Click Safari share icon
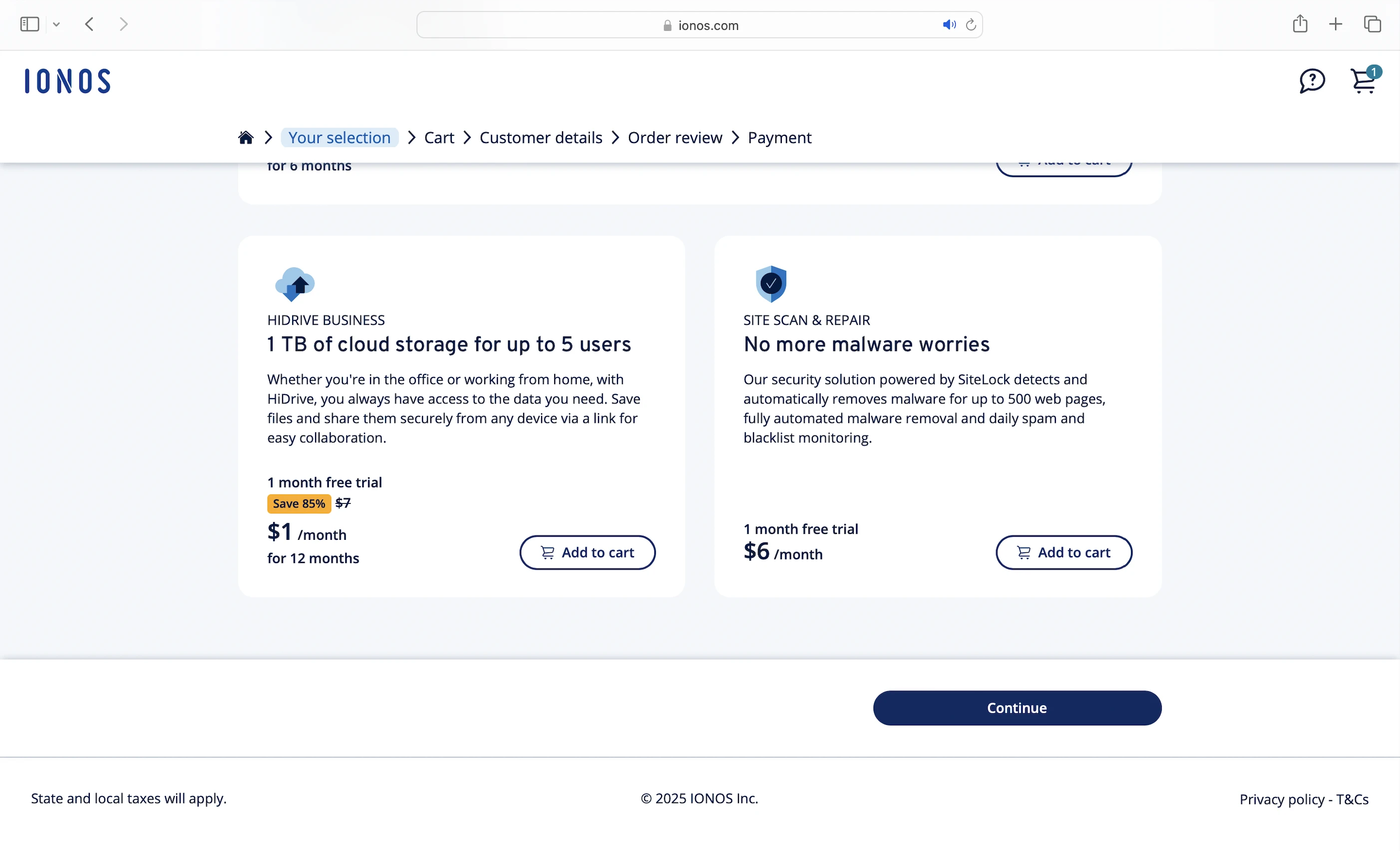Viewport: 1400px width, 851px height. pyautogui.click(x=1300, y=24)
